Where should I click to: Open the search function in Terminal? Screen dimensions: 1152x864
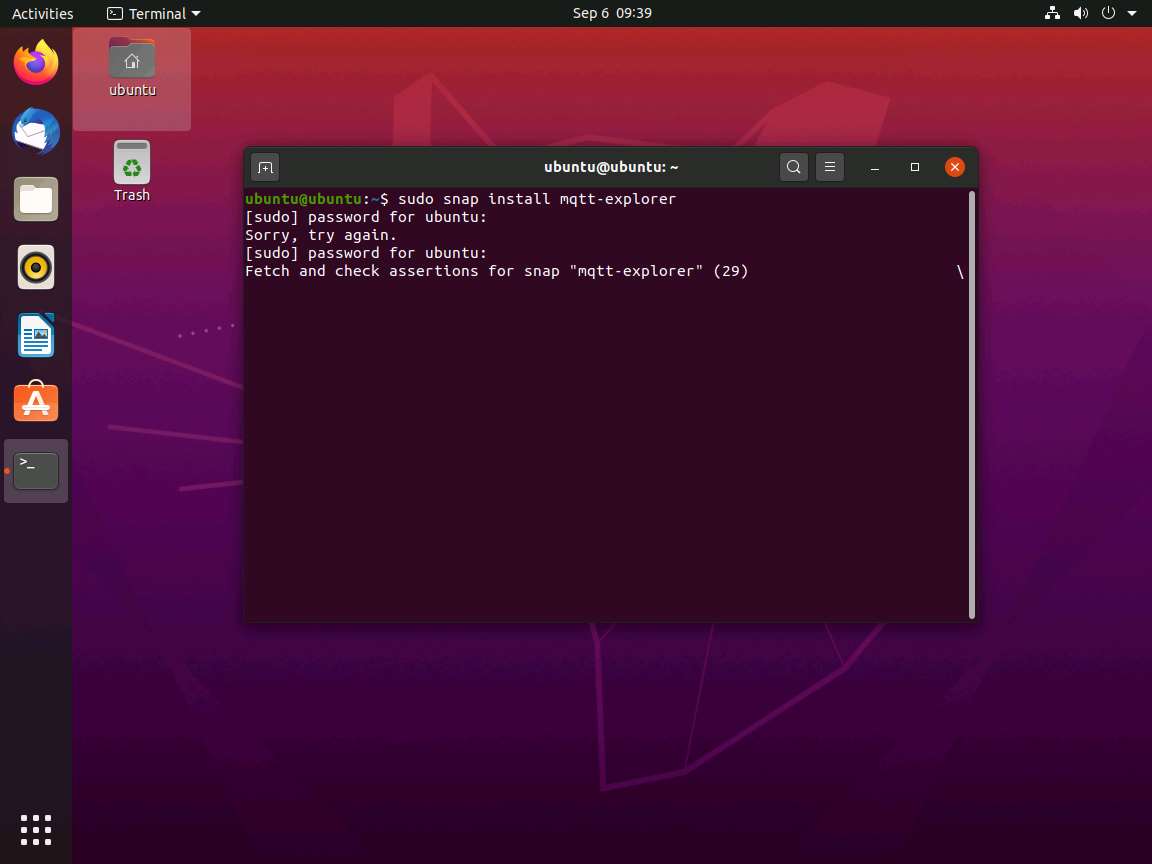pos(793,166)
